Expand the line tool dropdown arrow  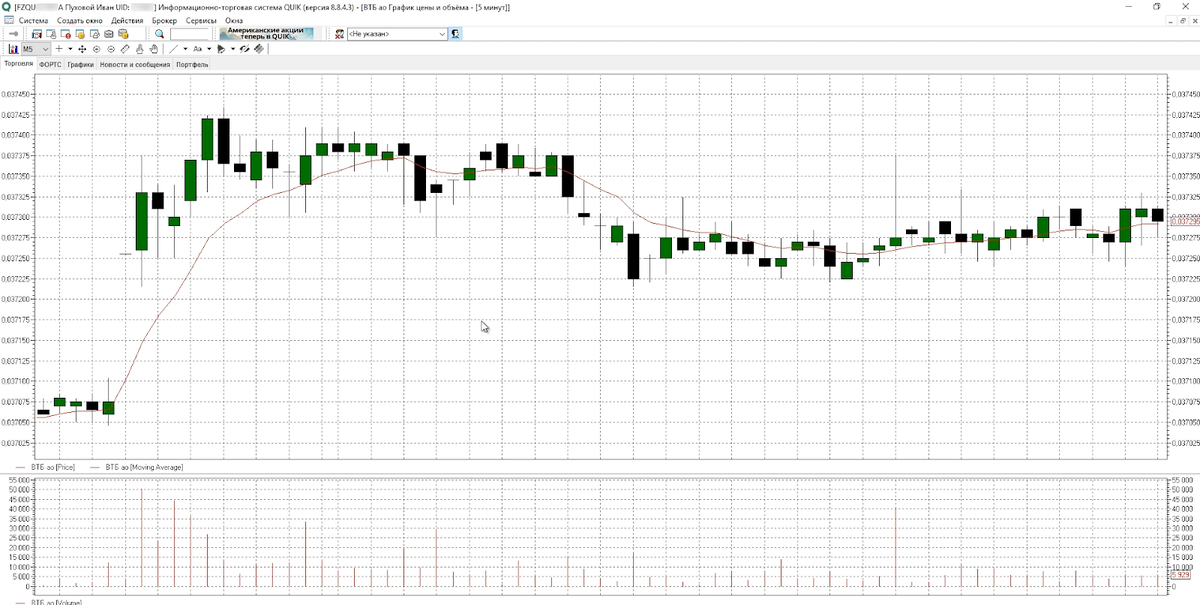point(185,48)
